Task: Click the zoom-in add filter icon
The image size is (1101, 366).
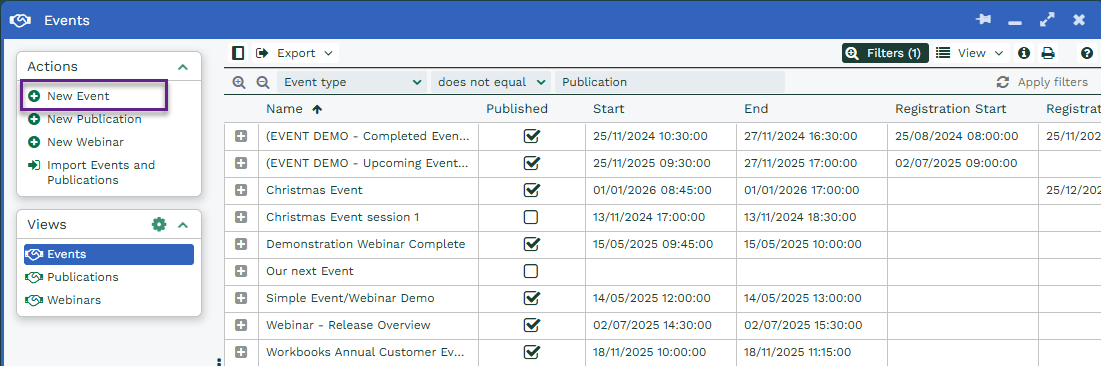Action: 239,82
